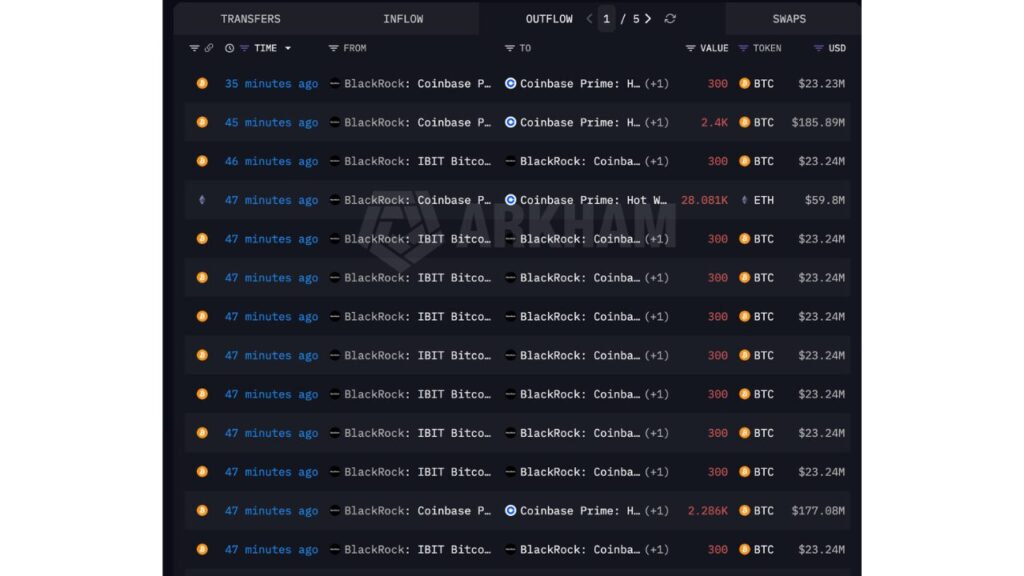Image resolution: width=1024 pixels, height=576 pixels.
Task: Click (+1) in the 2.286K BTC row
Action: (x=657, y=511)
